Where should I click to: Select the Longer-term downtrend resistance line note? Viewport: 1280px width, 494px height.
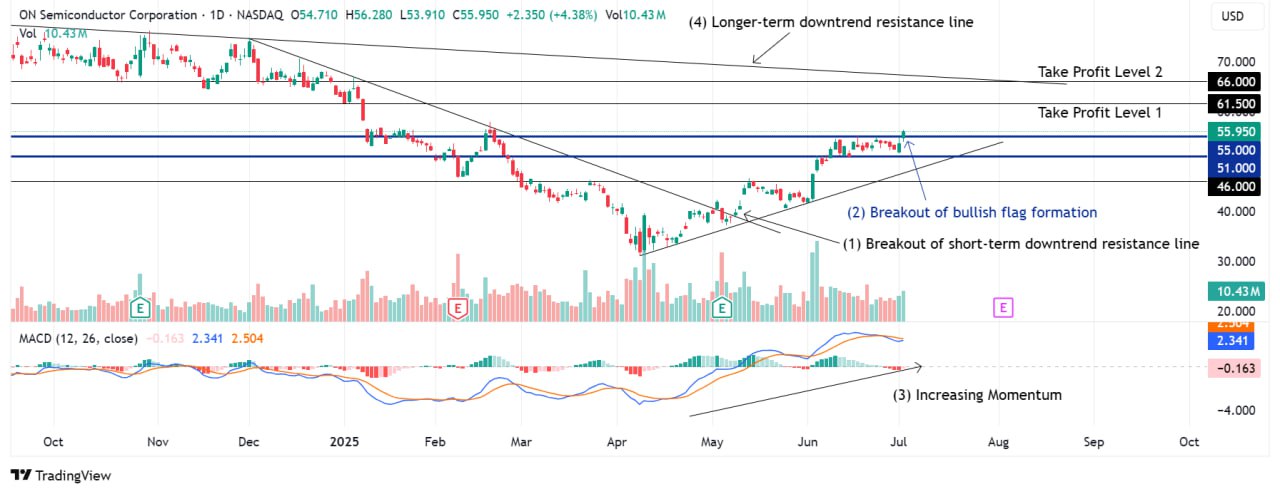coord(830,22)
